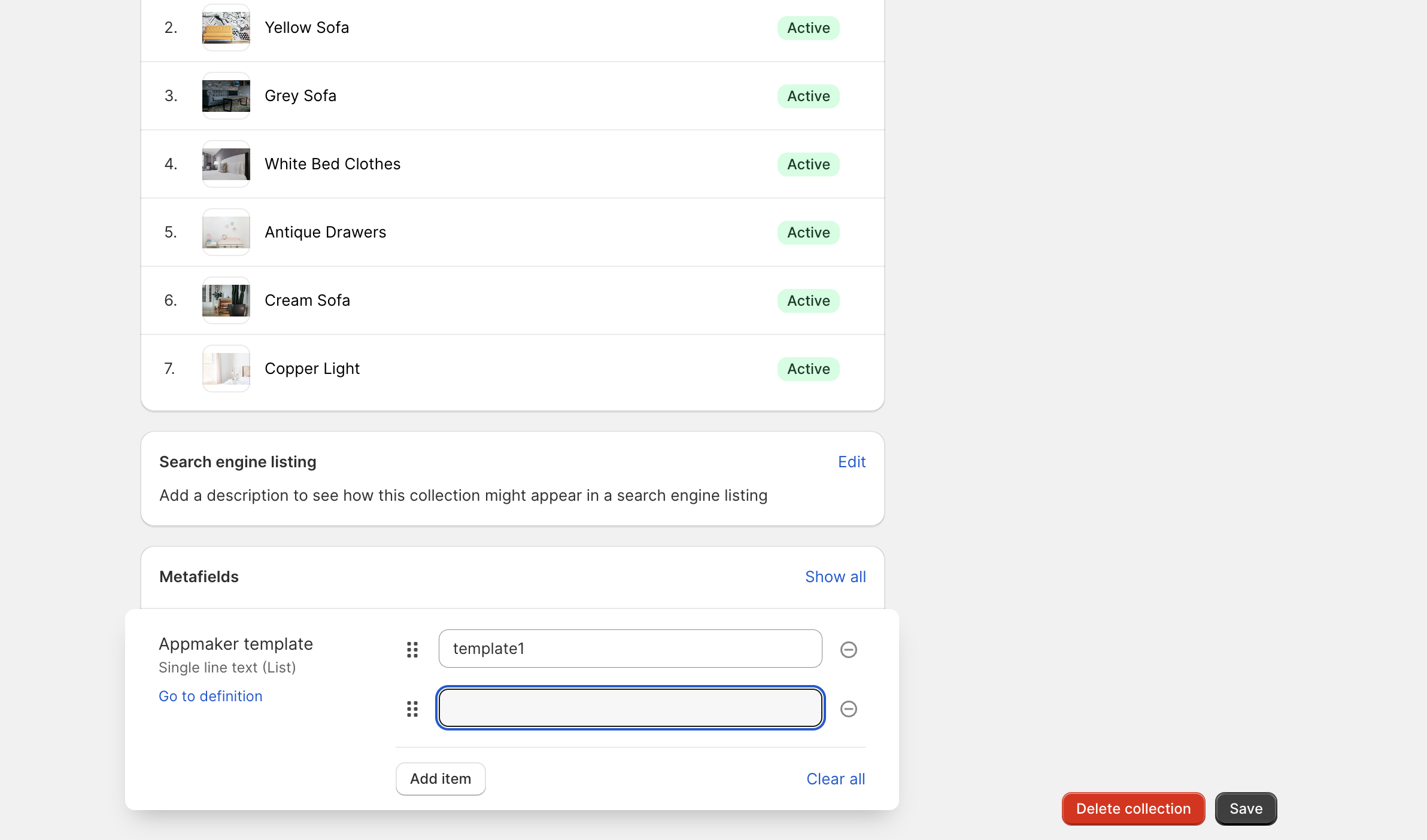Delete the collection

tap(1133, 808)
